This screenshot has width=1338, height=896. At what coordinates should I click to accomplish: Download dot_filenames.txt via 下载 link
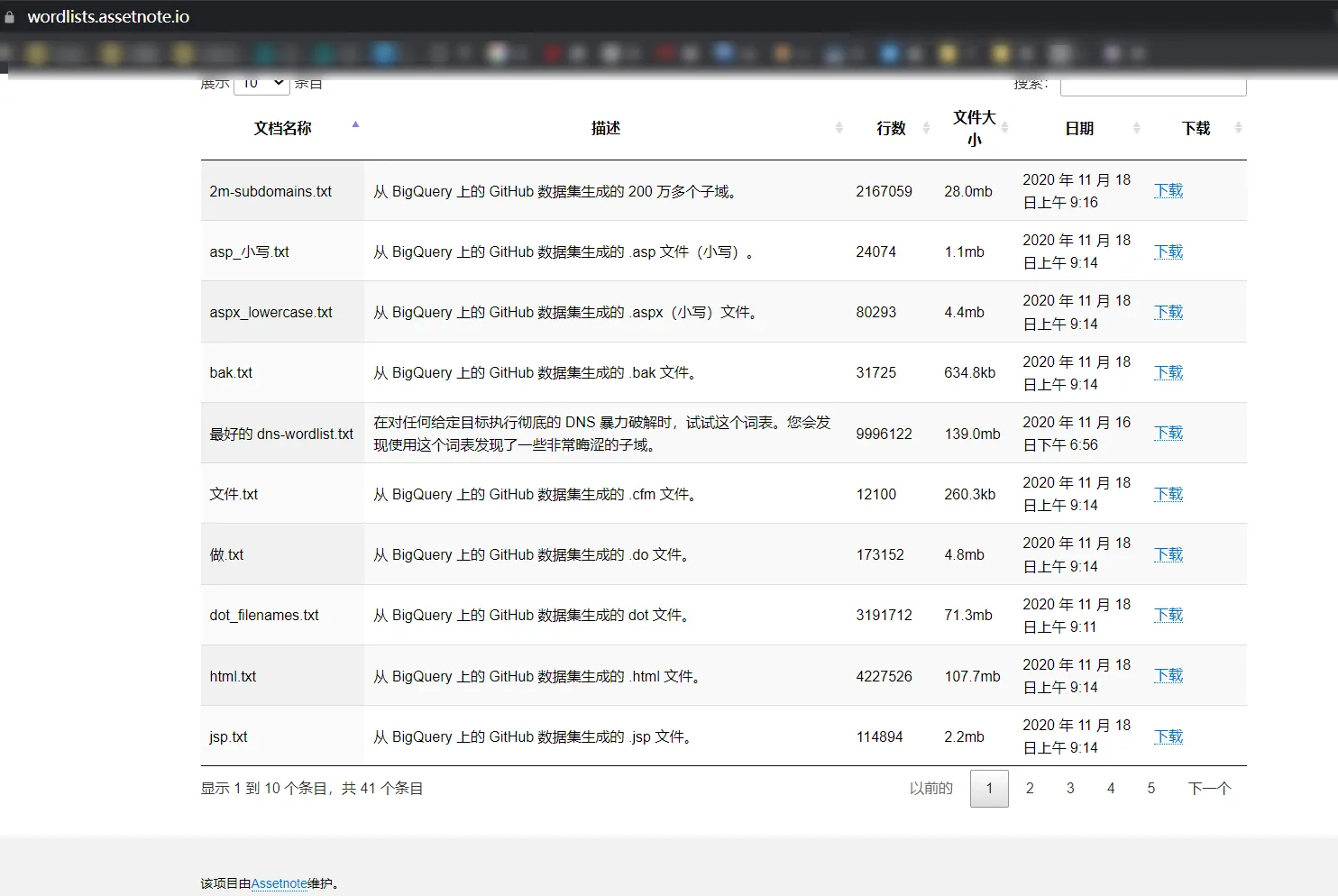coord(1168,615)
